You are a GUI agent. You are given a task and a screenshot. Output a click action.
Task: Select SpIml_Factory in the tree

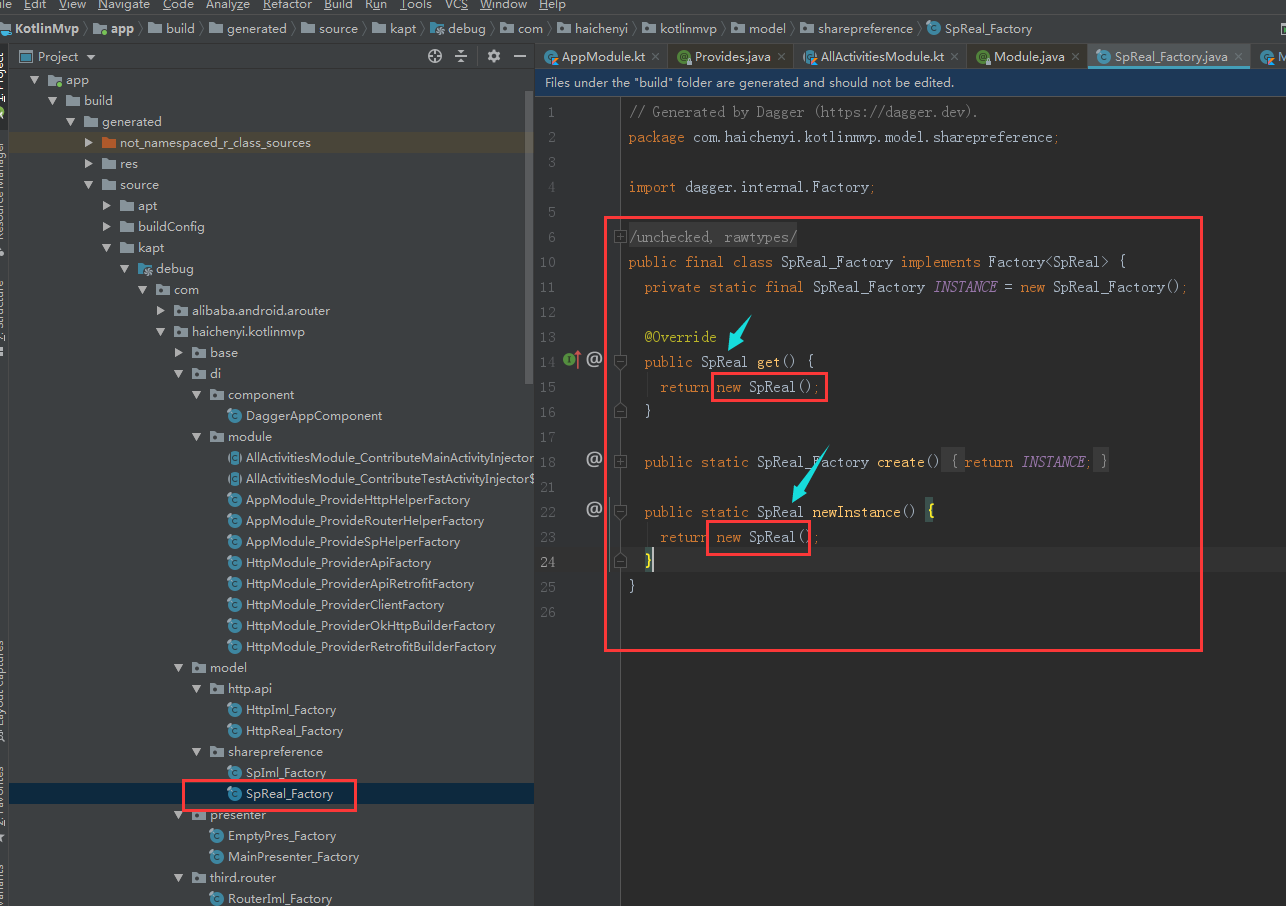pos(286,773)
